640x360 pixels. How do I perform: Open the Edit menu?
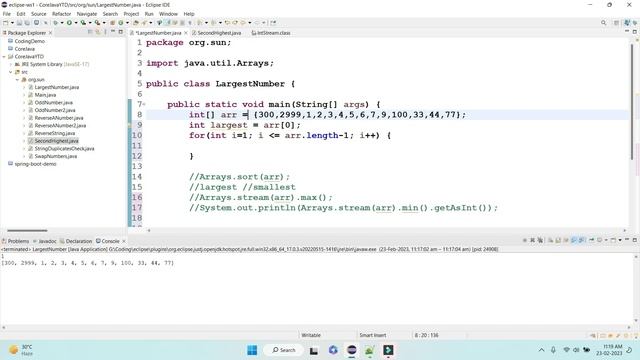(21, 14)
